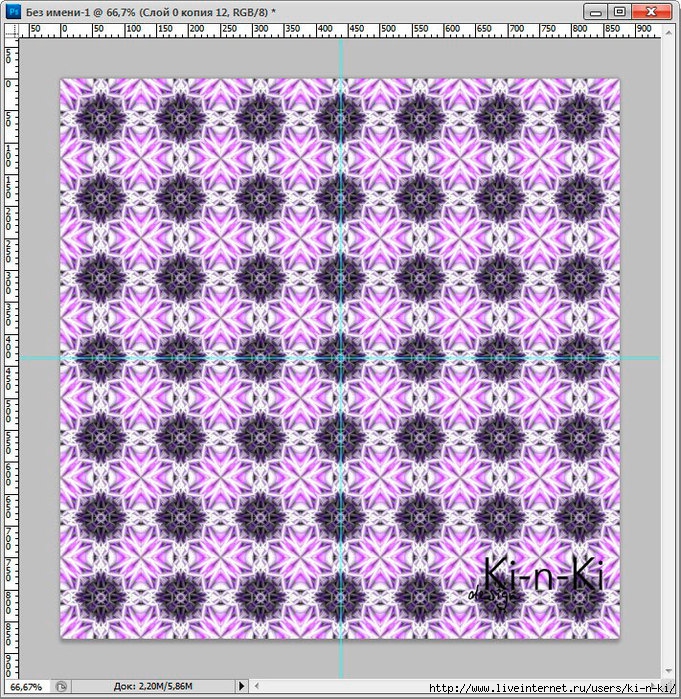Click the document title 'Без имени-1 @ 66,7%'
The image size is (681, 699).
click(x=80, y=12)
